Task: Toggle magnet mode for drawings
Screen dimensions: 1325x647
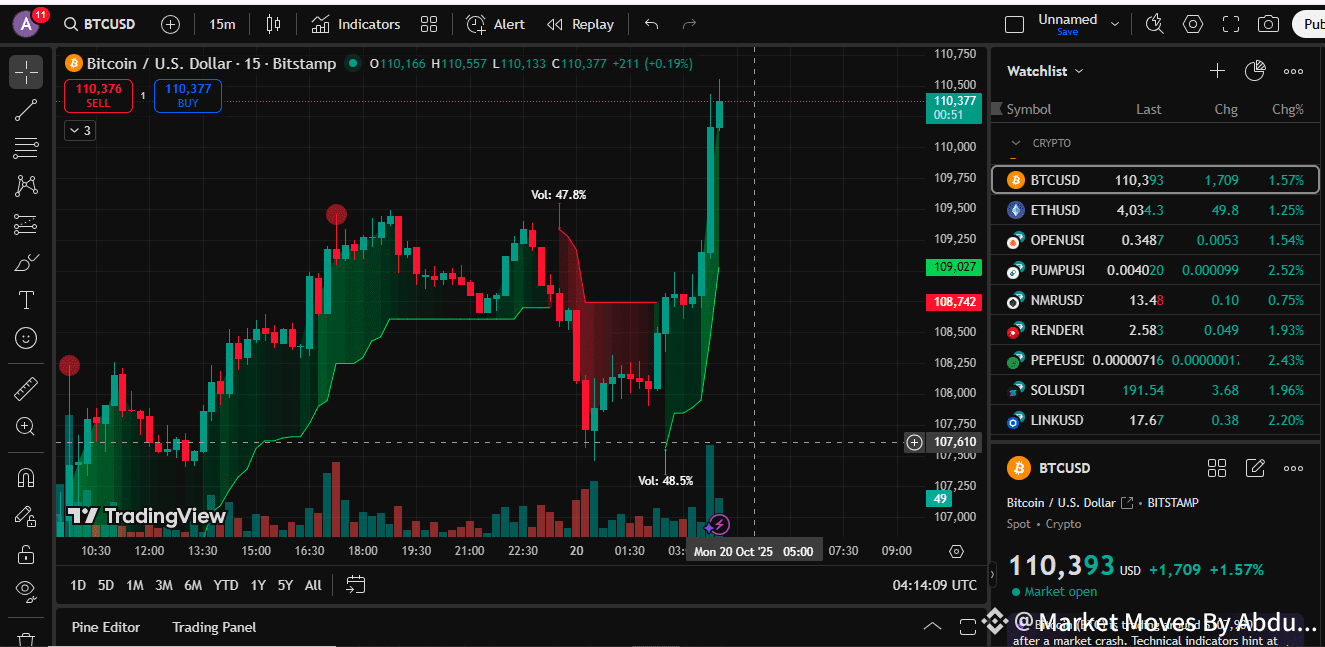Action: click(26, 478)
